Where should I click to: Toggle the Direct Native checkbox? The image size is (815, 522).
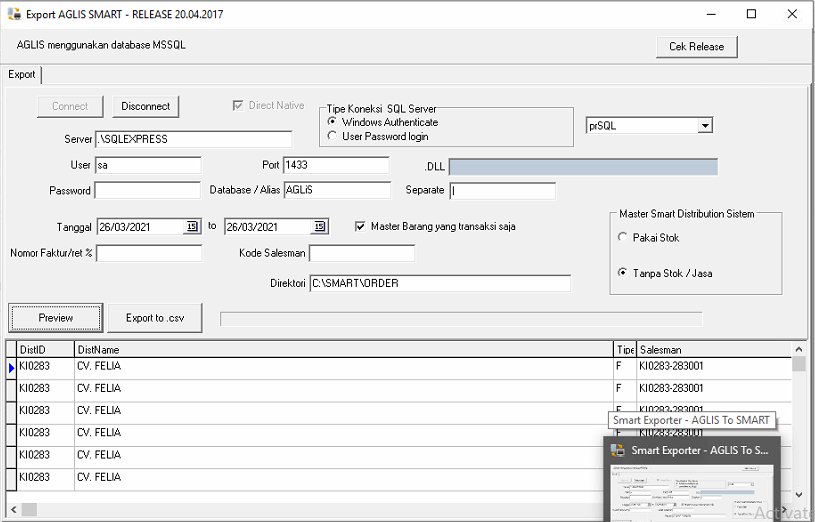tap(238, 106)
